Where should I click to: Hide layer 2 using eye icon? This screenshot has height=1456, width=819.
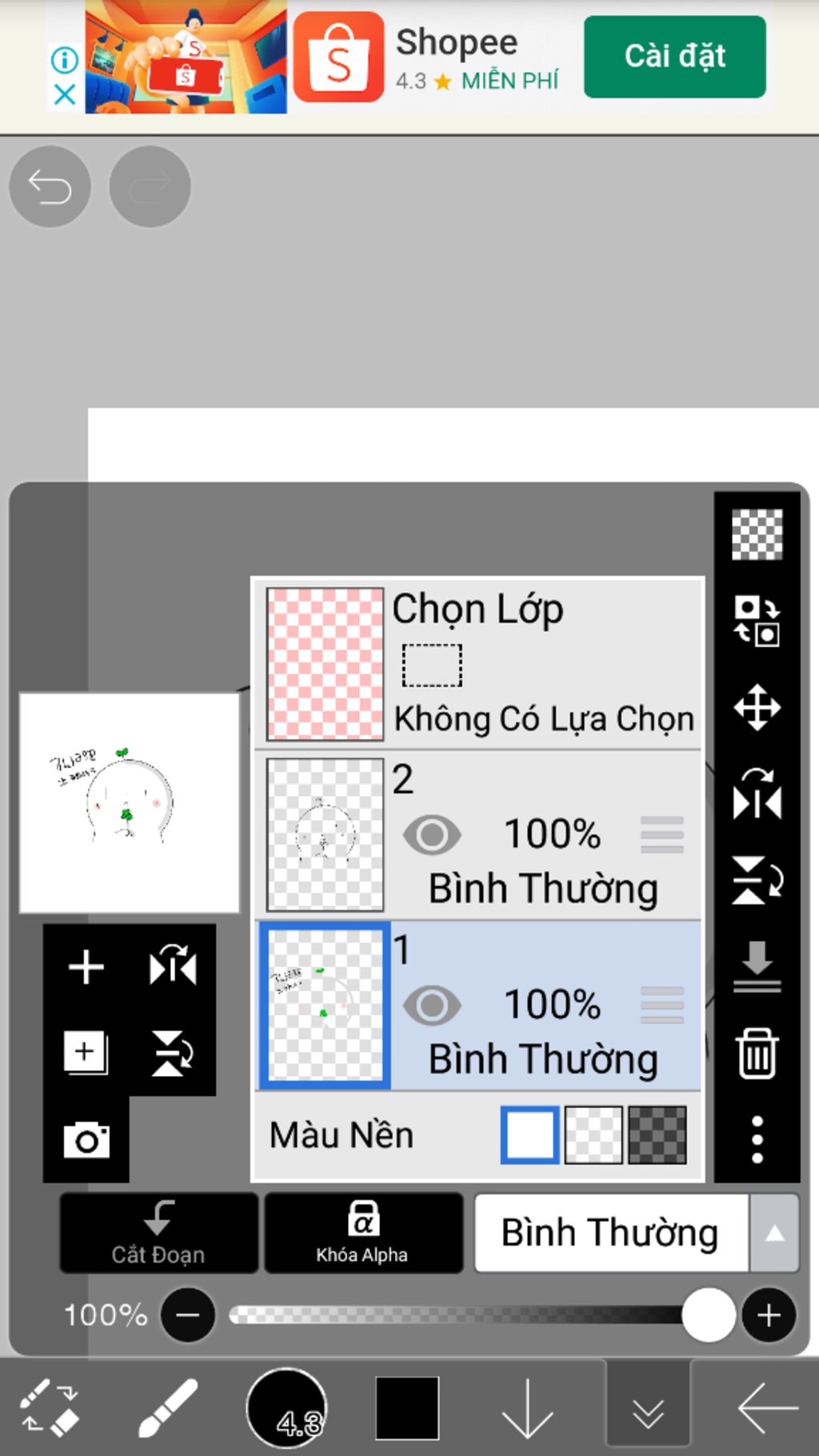click(x=432, y=834)
